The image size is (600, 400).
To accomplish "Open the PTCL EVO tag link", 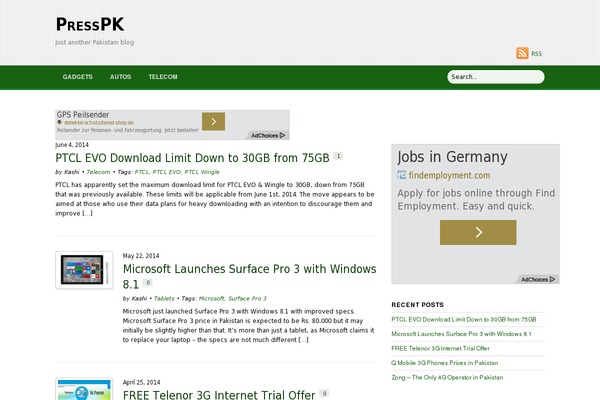I will click(x=166, y=172).
